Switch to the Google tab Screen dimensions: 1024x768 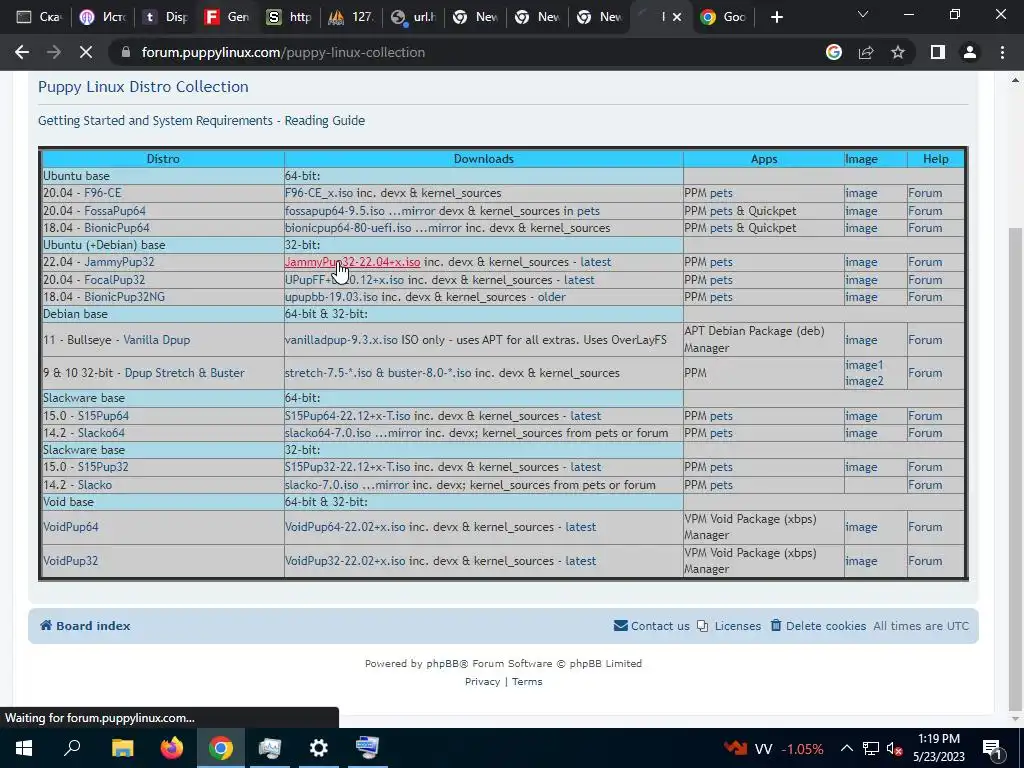[724, 17]
